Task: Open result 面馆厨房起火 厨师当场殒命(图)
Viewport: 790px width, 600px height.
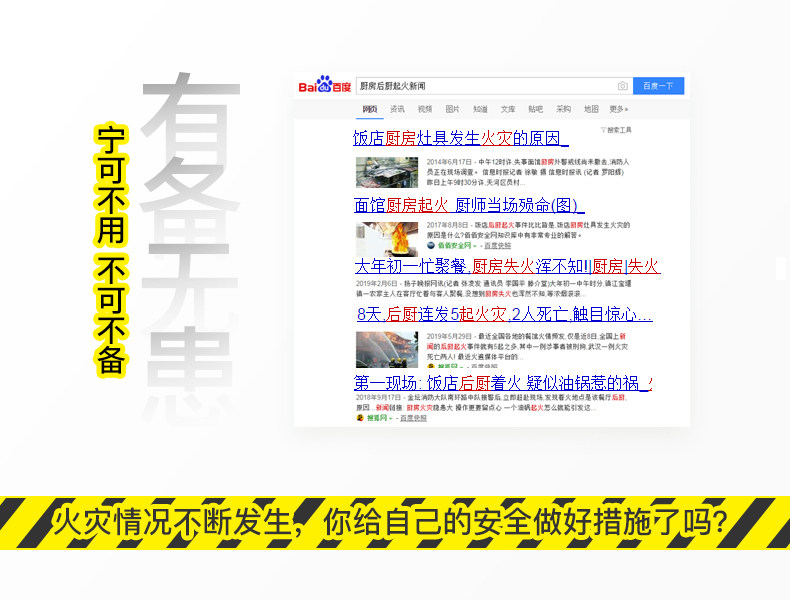Action: [469, 205]
